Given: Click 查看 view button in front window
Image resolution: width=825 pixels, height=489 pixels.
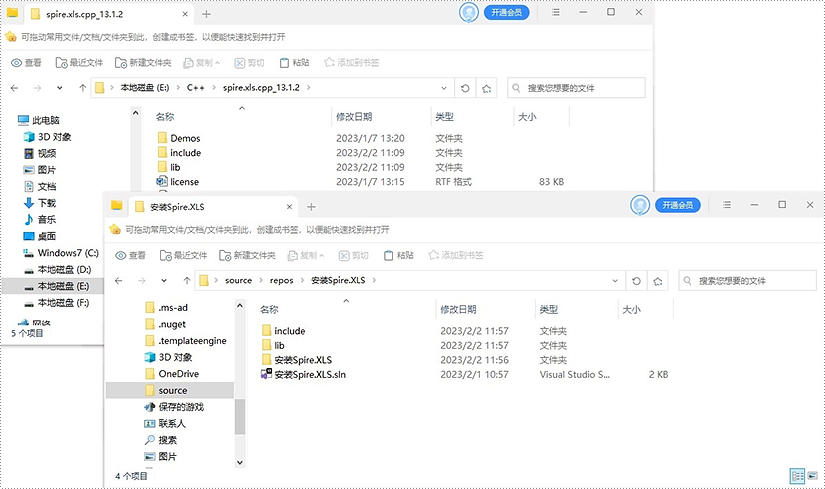Looking at the screenshot, I should pos(130,255).
